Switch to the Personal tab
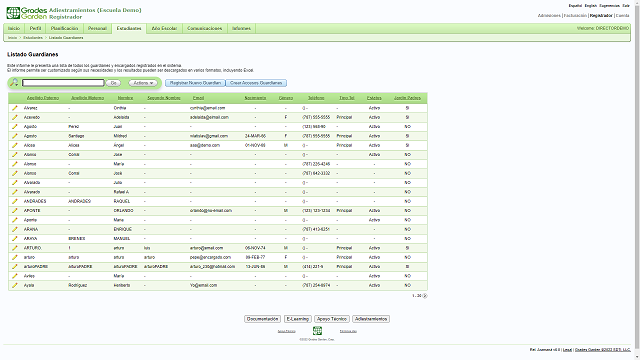 point(97,29)
